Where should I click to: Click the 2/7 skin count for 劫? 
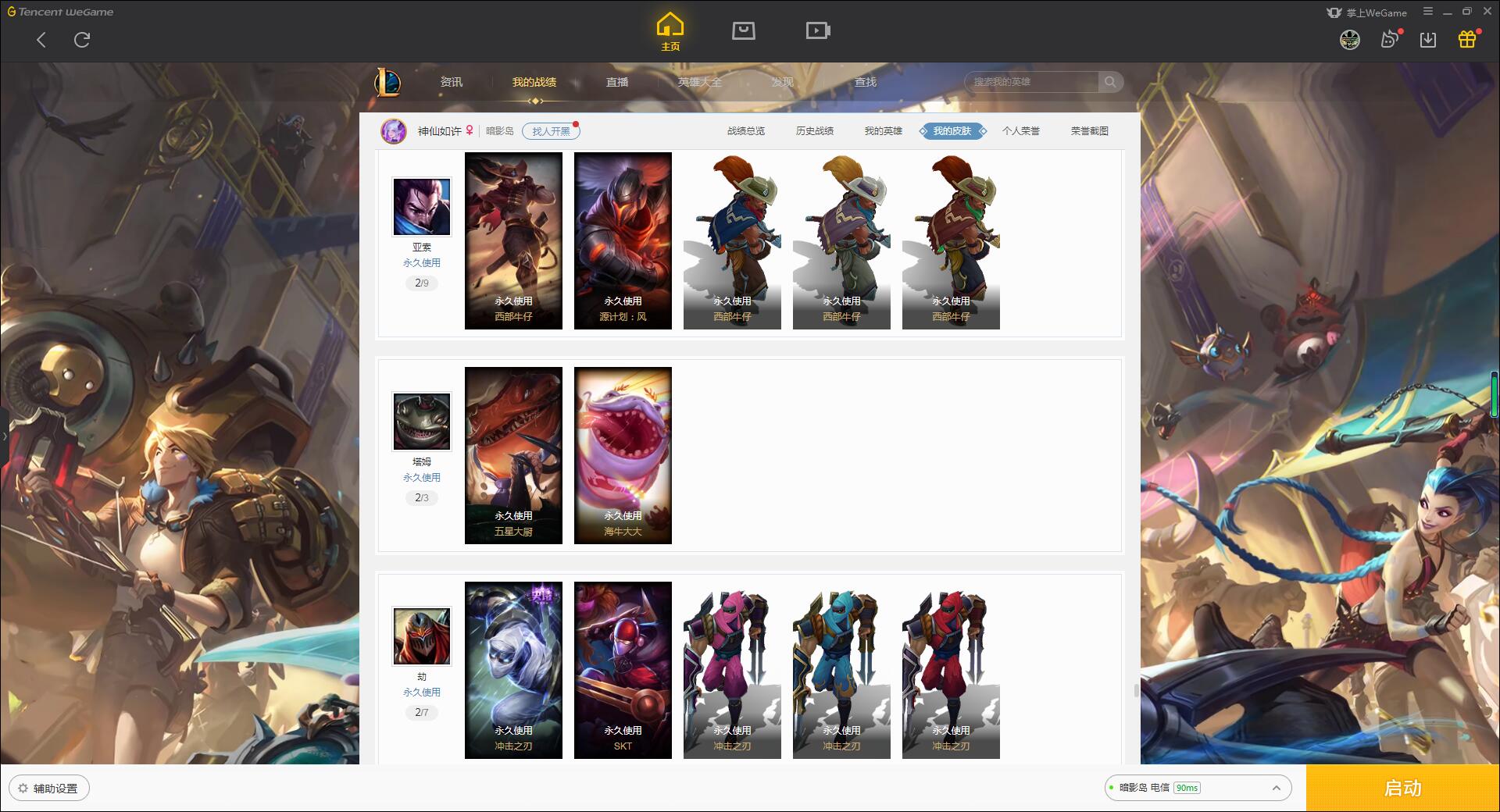click(422, 712)
